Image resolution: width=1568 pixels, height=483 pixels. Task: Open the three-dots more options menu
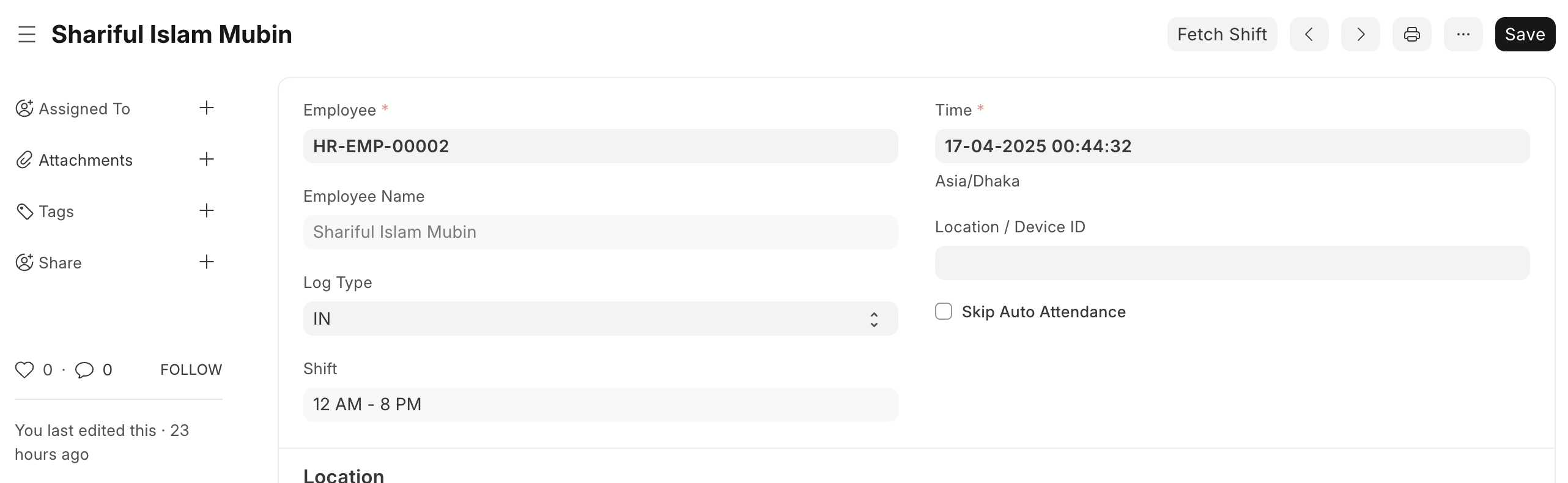coord(1463,34)
